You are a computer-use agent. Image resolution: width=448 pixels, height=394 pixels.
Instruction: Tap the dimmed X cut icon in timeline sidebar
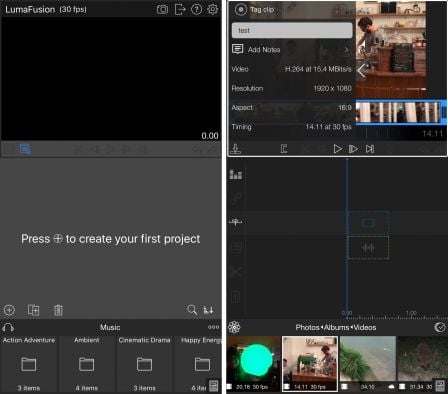click(x=236, y=272)
